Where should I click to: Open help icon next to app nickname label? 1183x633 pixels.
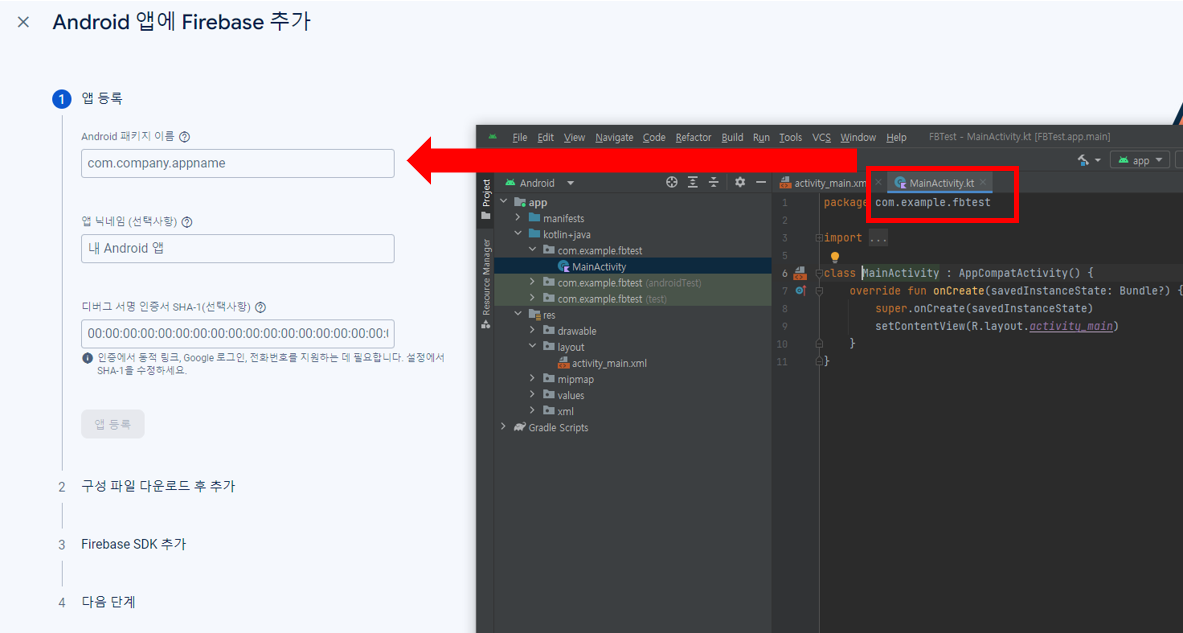(x=187, y=223)
